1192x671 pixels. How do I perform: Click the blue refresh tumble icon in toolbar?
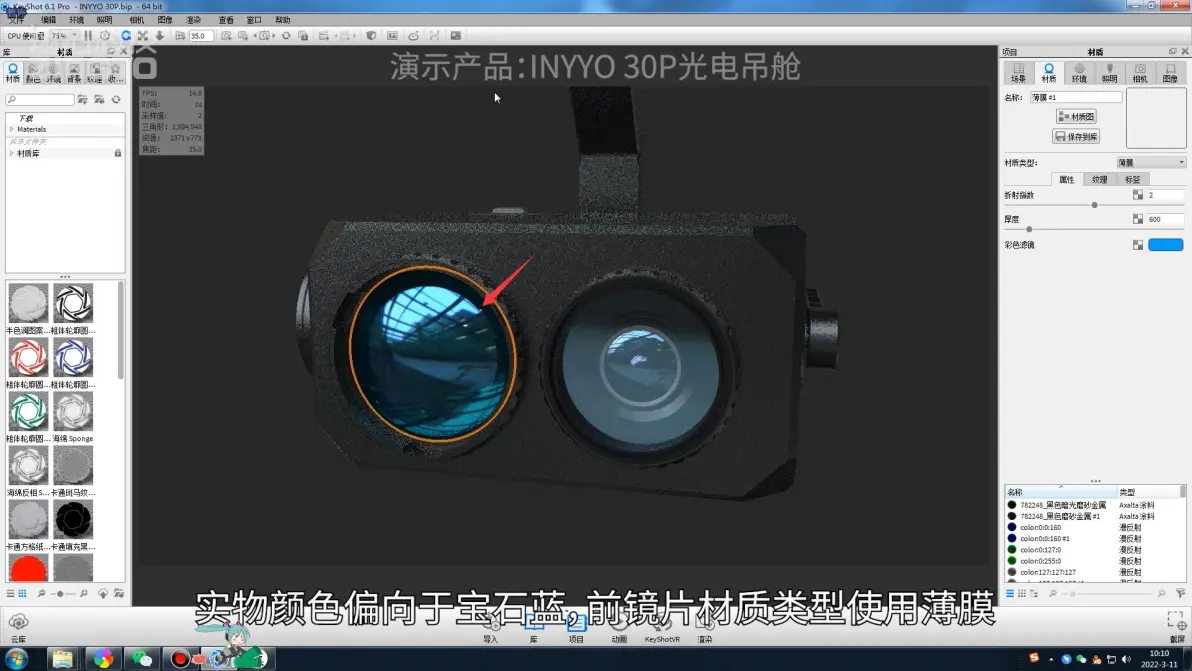tap(126, 36)
